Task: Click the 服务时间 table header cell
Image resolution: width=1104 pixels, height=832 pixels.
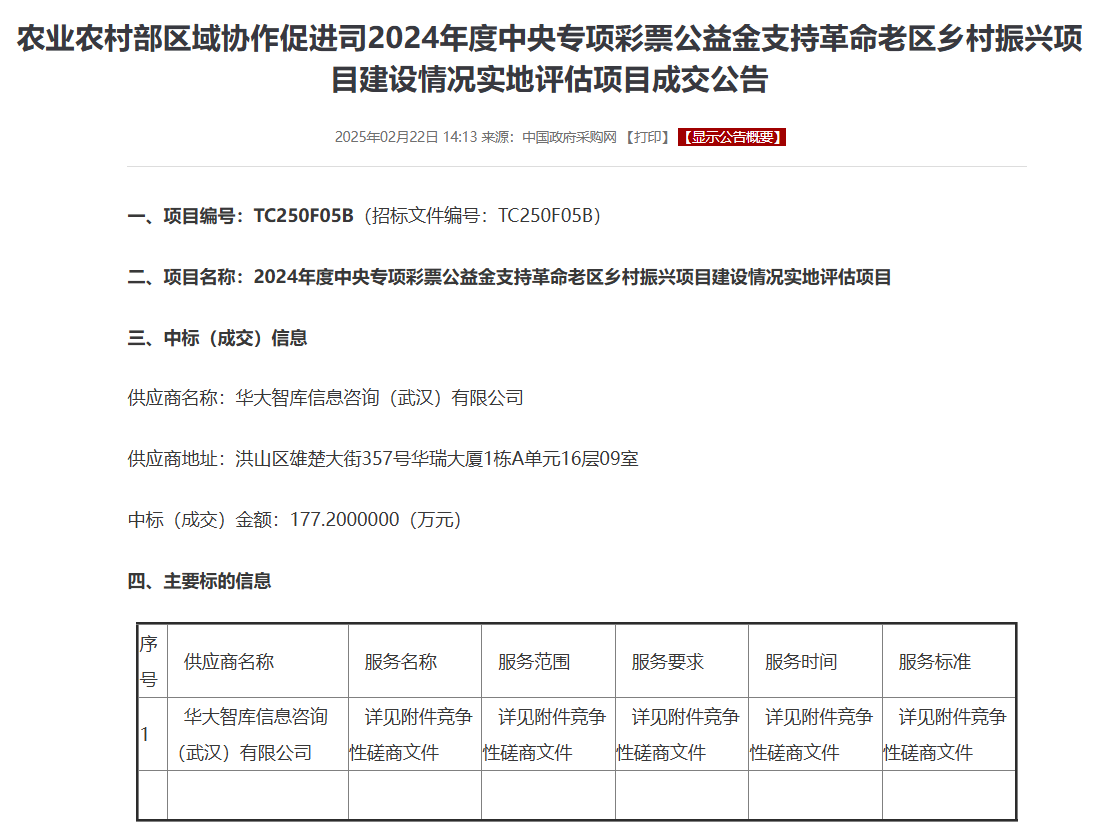Action: (x=815, y=661)
